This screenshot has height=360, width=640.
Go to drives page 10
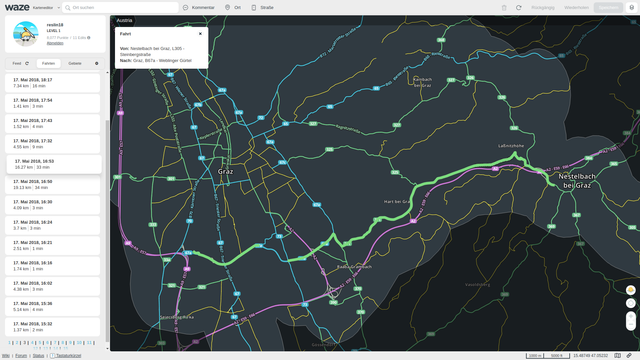point(79,343)
